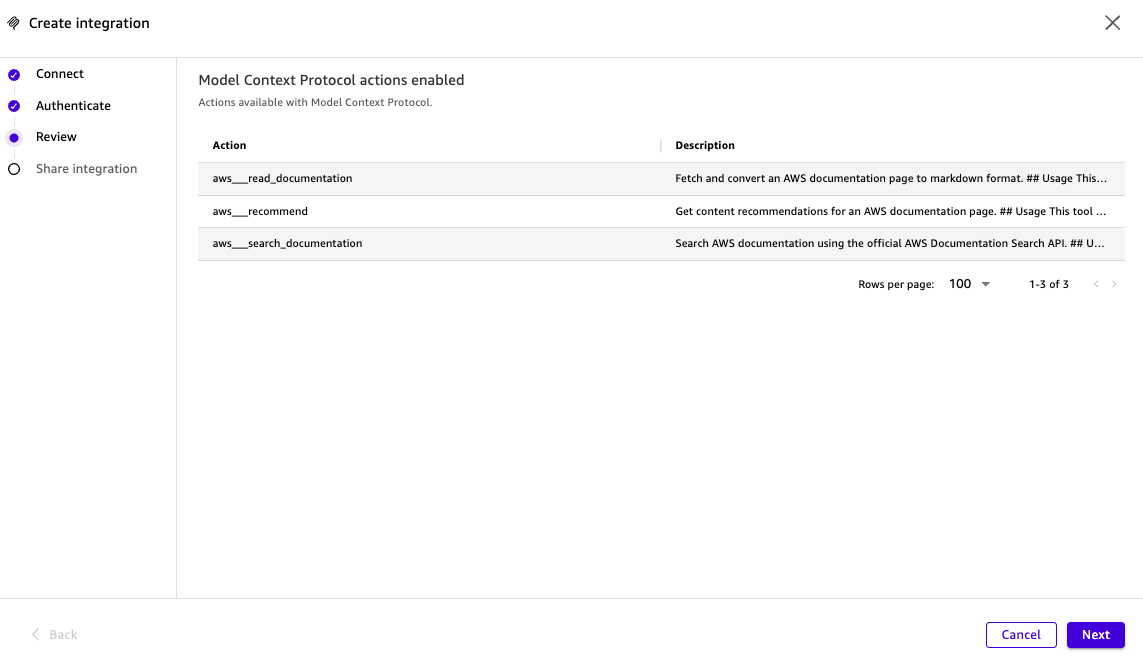Select the Share integration step

[x=86, y=169]
